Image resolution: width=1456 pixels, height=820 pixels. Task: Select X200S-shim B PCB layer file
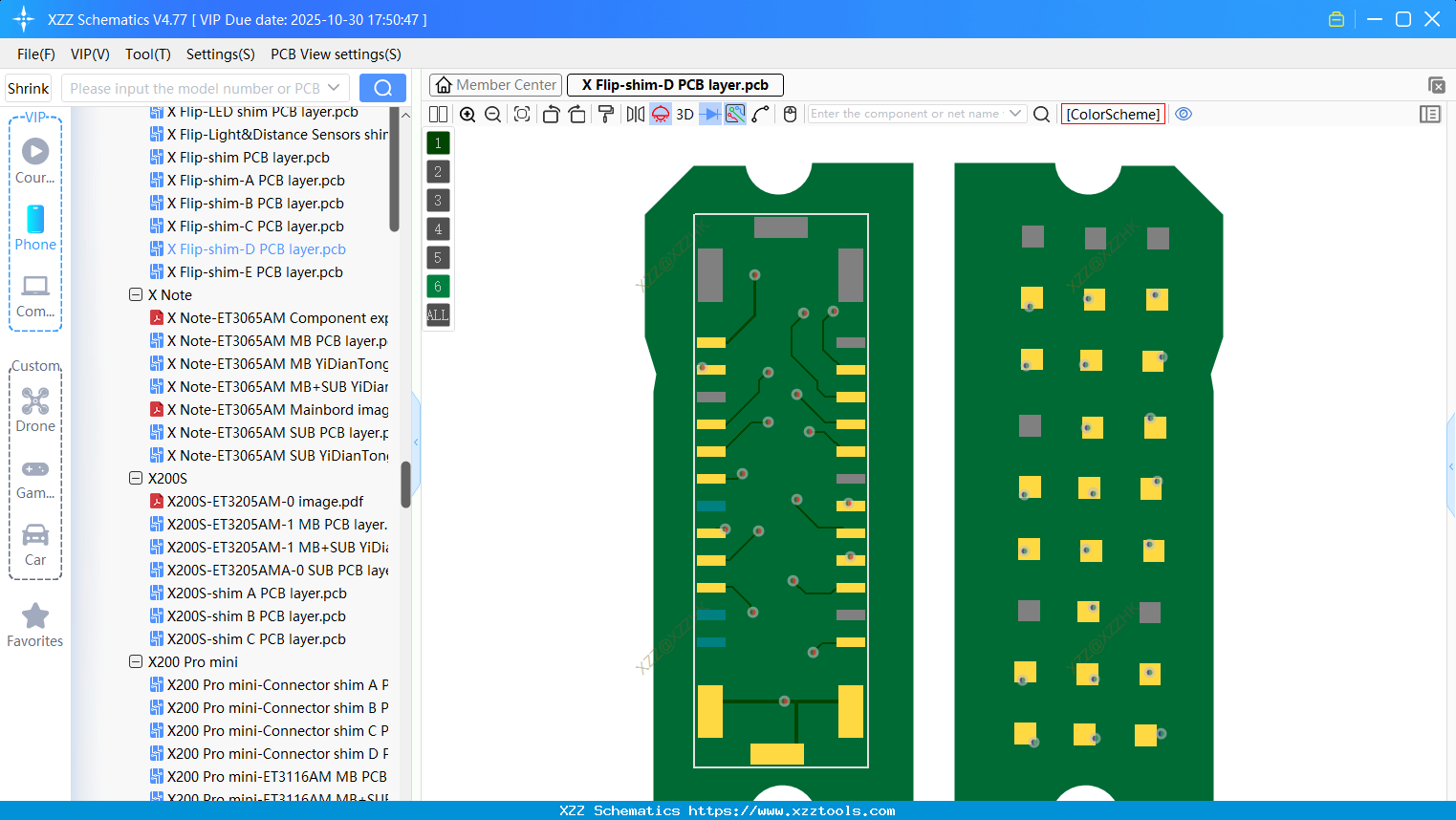click(255, 615)
